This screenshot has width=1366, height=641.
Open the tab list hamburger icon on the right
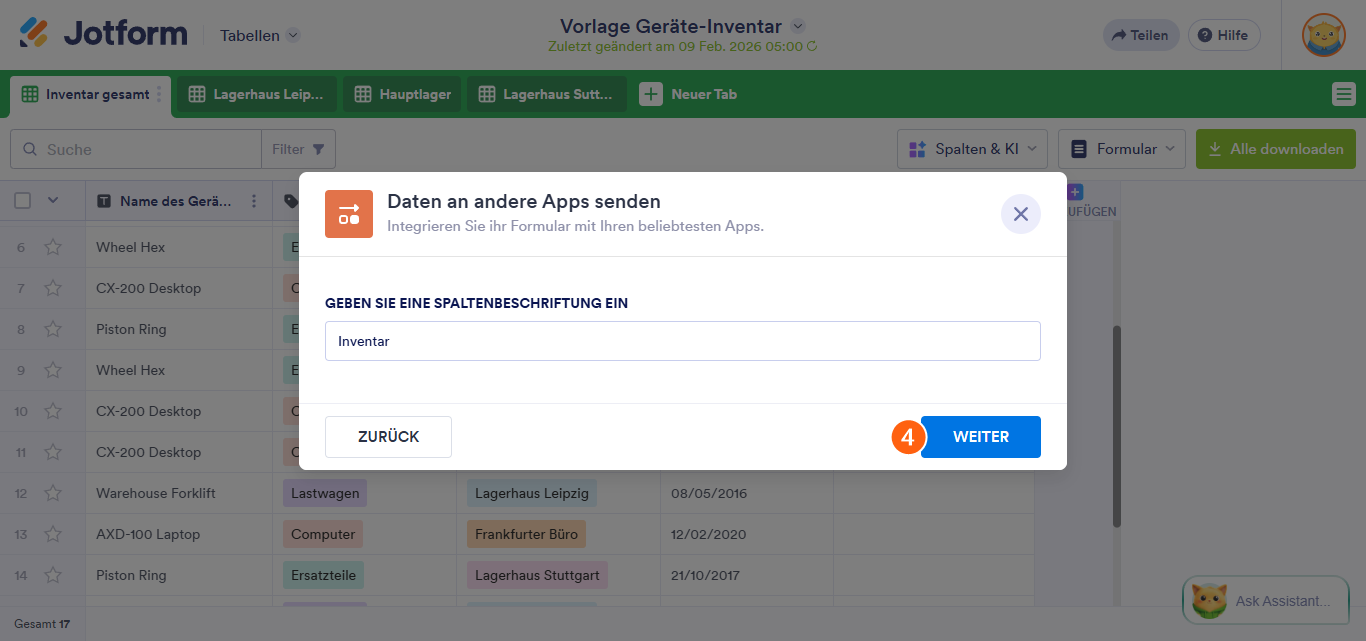click(1342, 94)
